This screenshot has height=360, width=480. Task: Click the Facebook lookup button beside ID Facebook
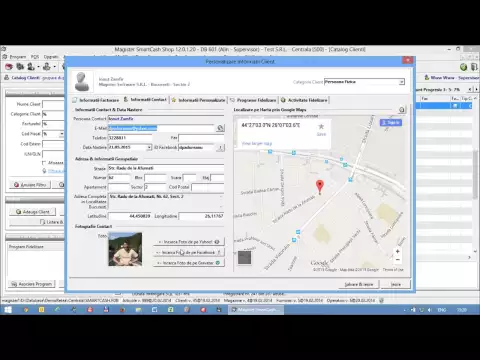tap(220, 147)
